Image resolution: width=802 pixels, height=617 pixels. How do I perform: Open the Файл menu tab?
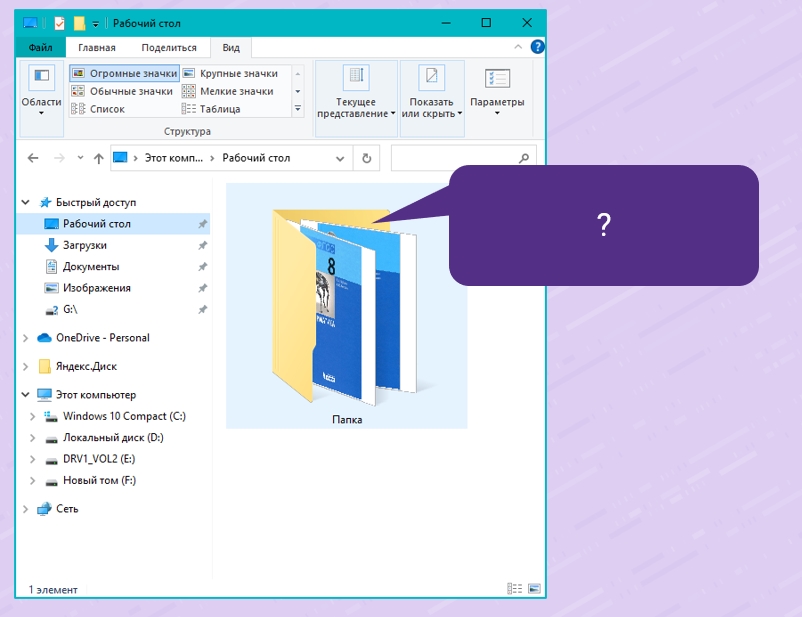40,47
